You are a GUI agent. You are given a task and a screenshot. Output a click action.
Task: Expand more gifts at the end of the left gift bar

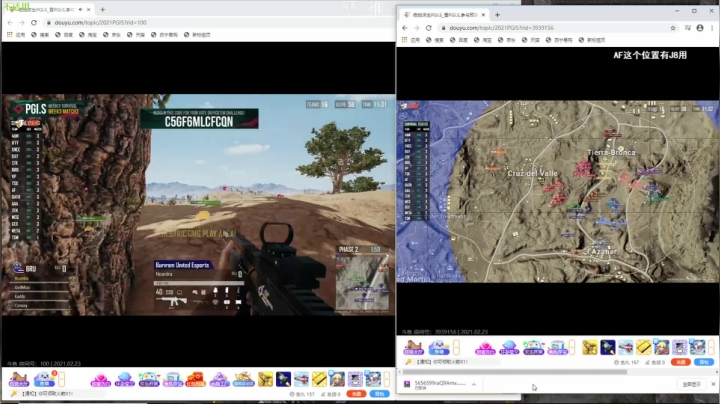click(387, 379)
